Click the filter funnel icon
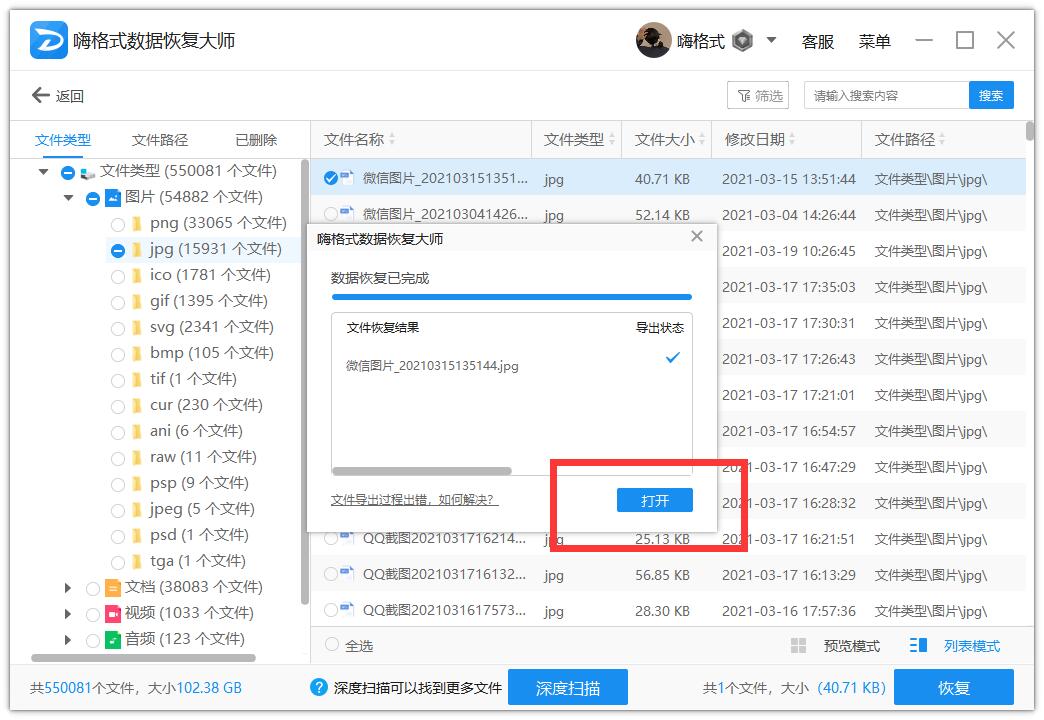The height and width of the screenshot is (720, 1044). 744,96
